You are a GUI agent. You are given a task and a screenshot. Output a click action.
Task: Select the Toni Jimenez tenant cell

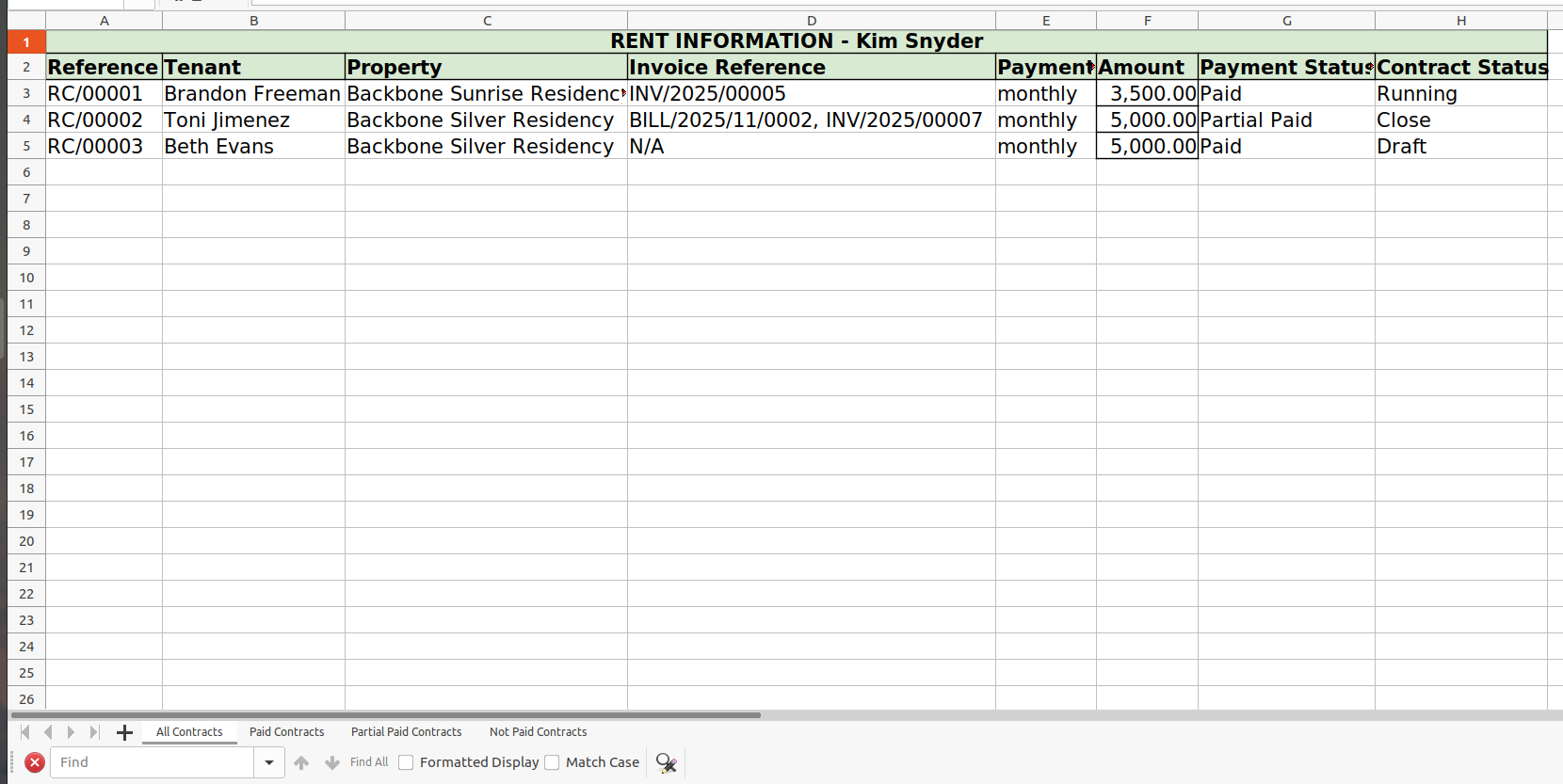pos(253,120)
